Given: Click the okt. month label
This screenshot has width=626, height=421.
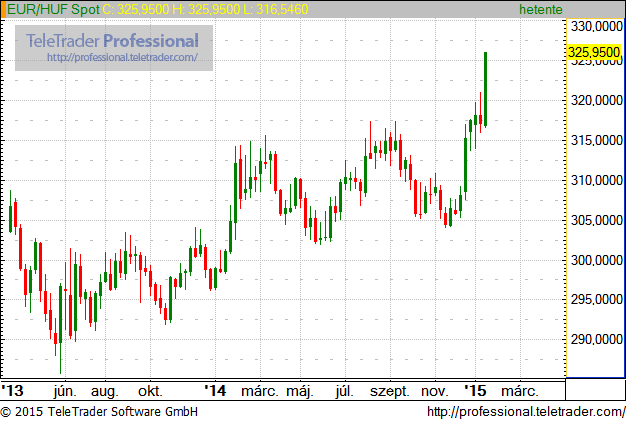Looking at the screenshot, I should coord(150,391).
